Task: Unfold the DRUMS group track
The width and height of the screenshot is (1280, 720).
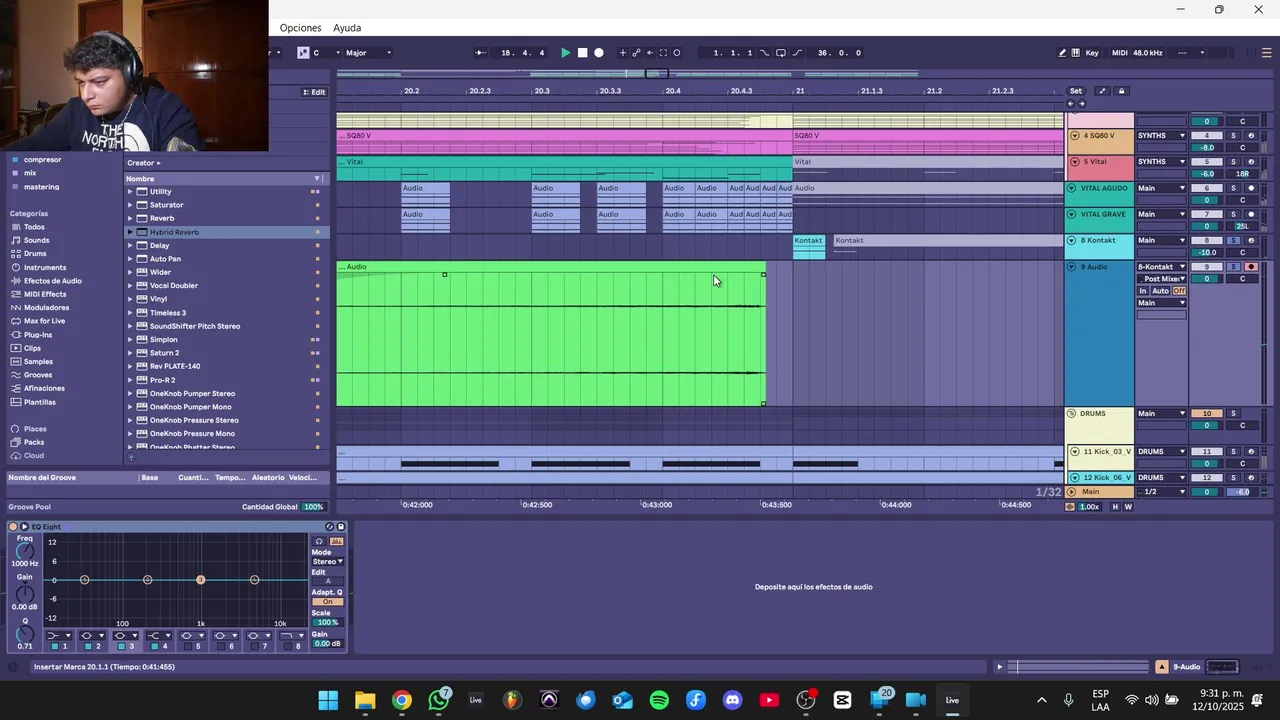Action: (x=1072, y=413)
